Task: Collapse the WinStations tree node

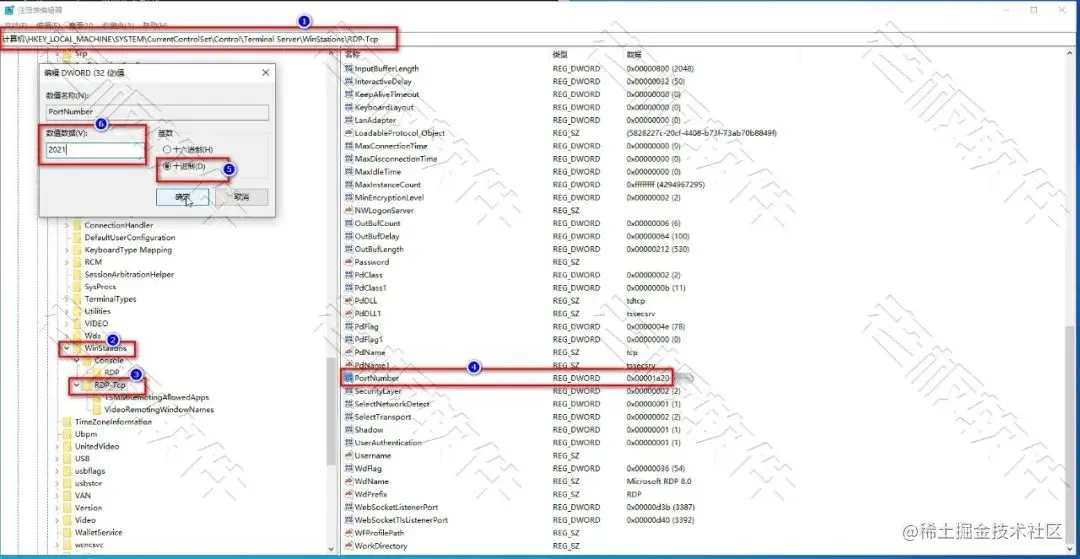Action: [67, 348]
